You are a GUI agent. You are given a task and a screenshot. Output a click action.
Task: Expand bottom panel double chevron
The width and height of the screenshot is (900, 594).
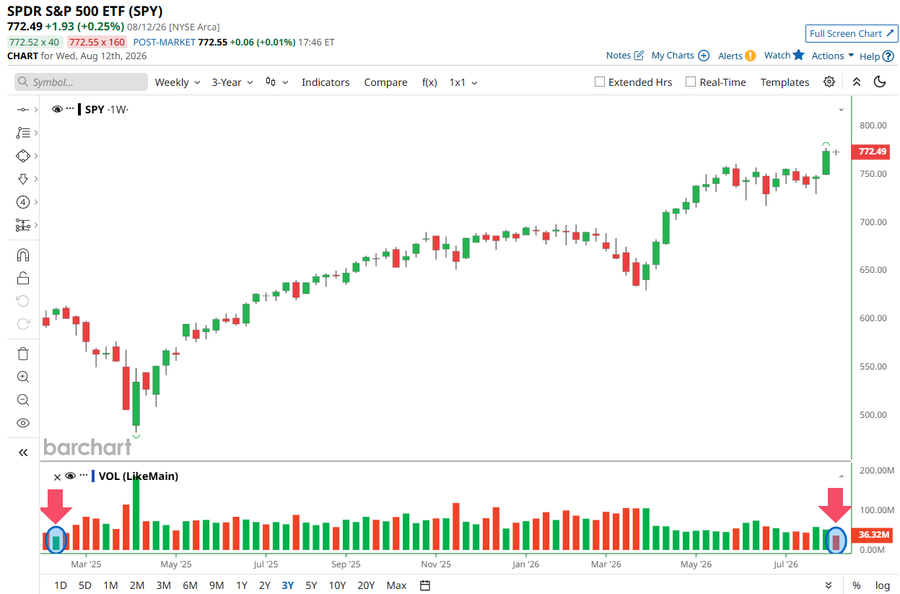pos(828,585)
